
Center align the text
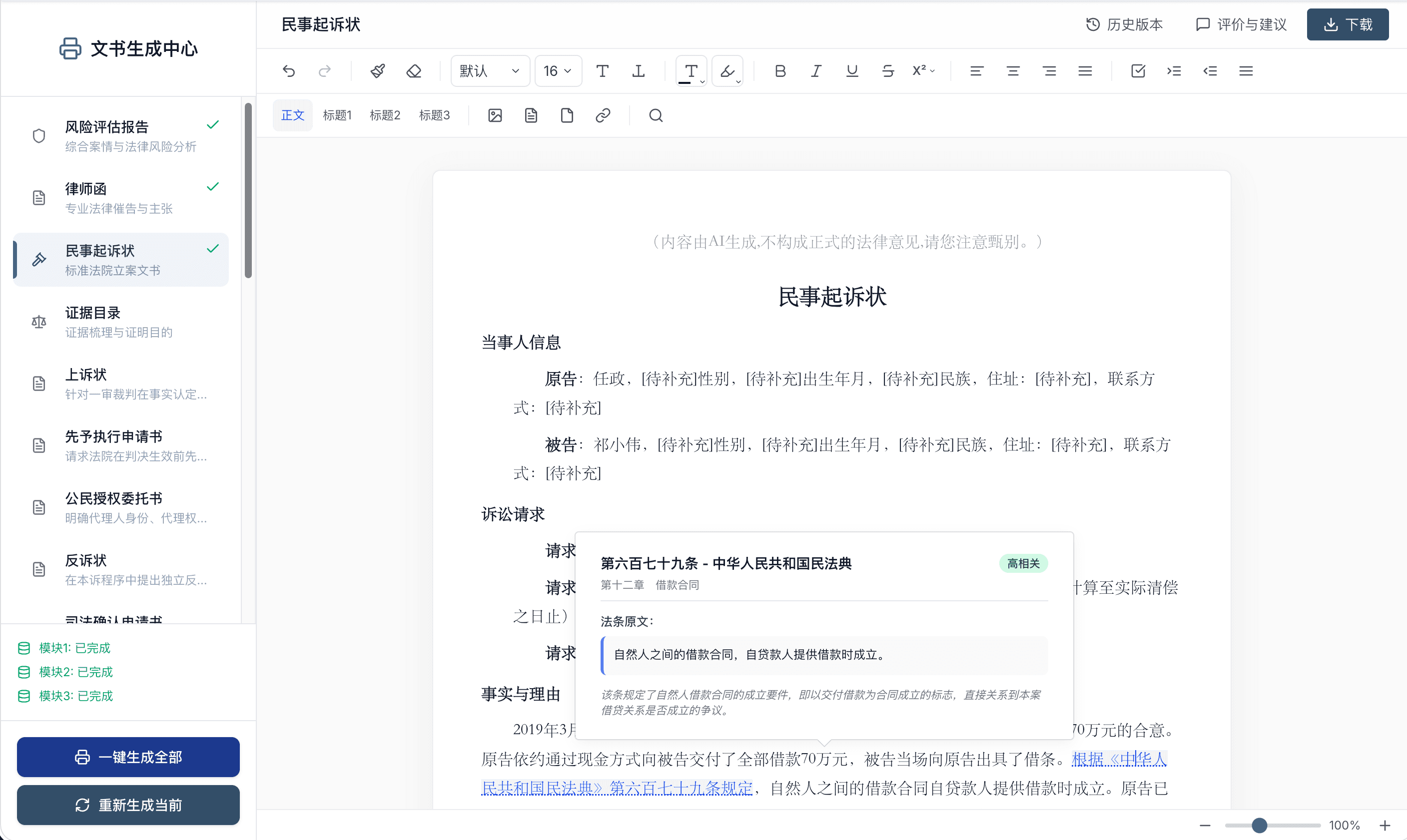(1013, 71)
